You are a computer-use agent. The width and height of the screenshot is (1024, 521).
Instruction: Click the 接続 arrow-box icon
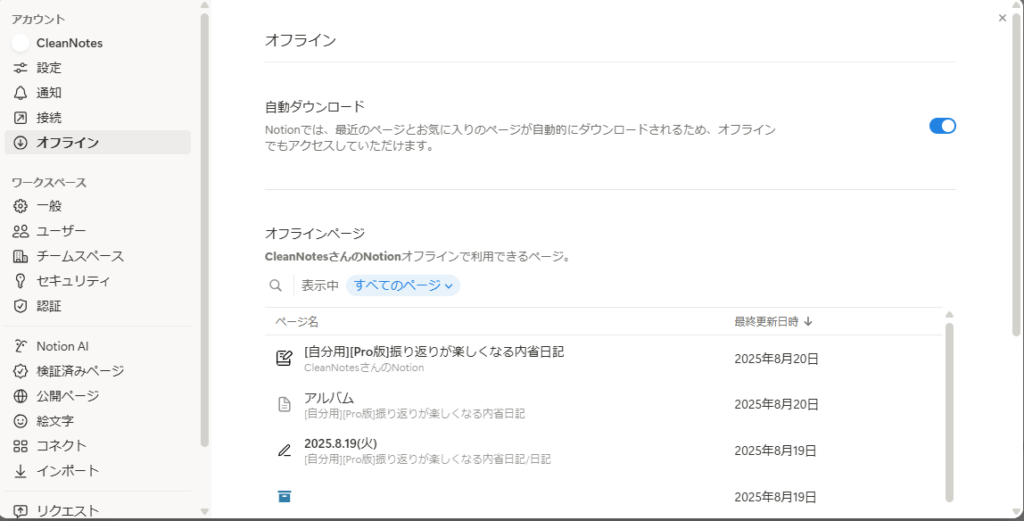click(x=20, y=118)
